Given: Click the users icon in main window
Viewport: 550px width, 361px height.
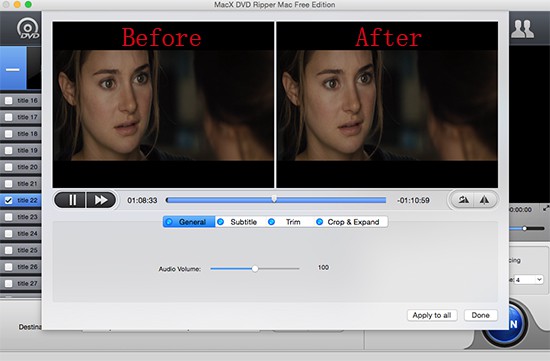Looking at the screenshot, I should point(522,29).
